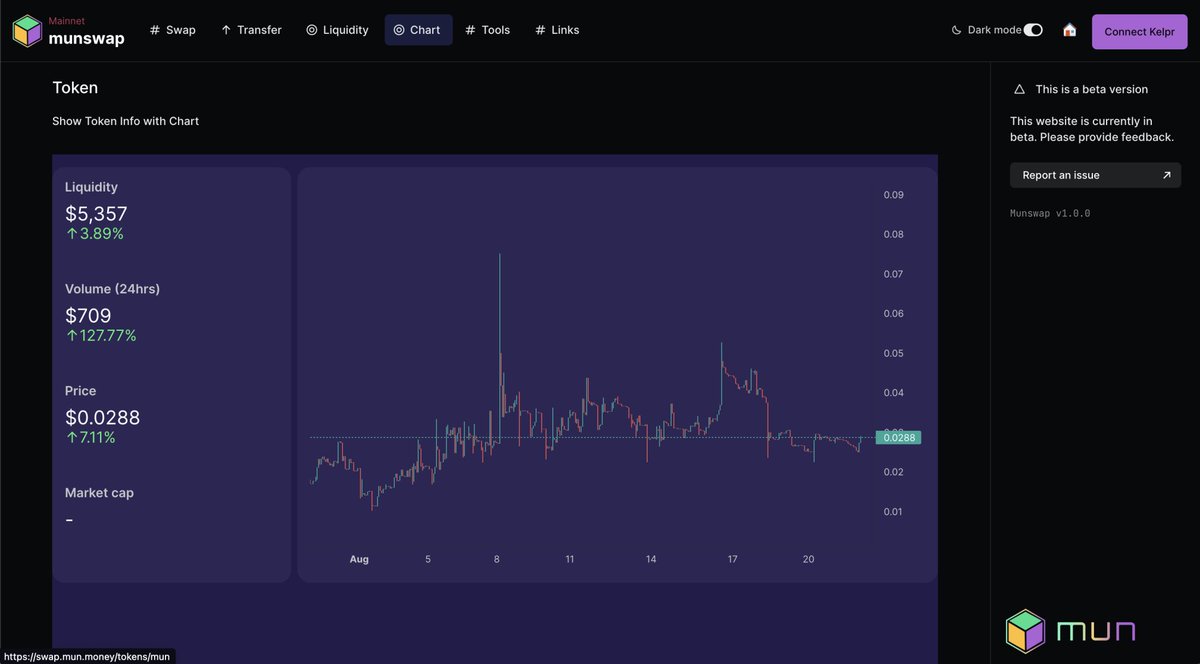
Task: Click the 0.07 price axis label
Action: (893, 274)
